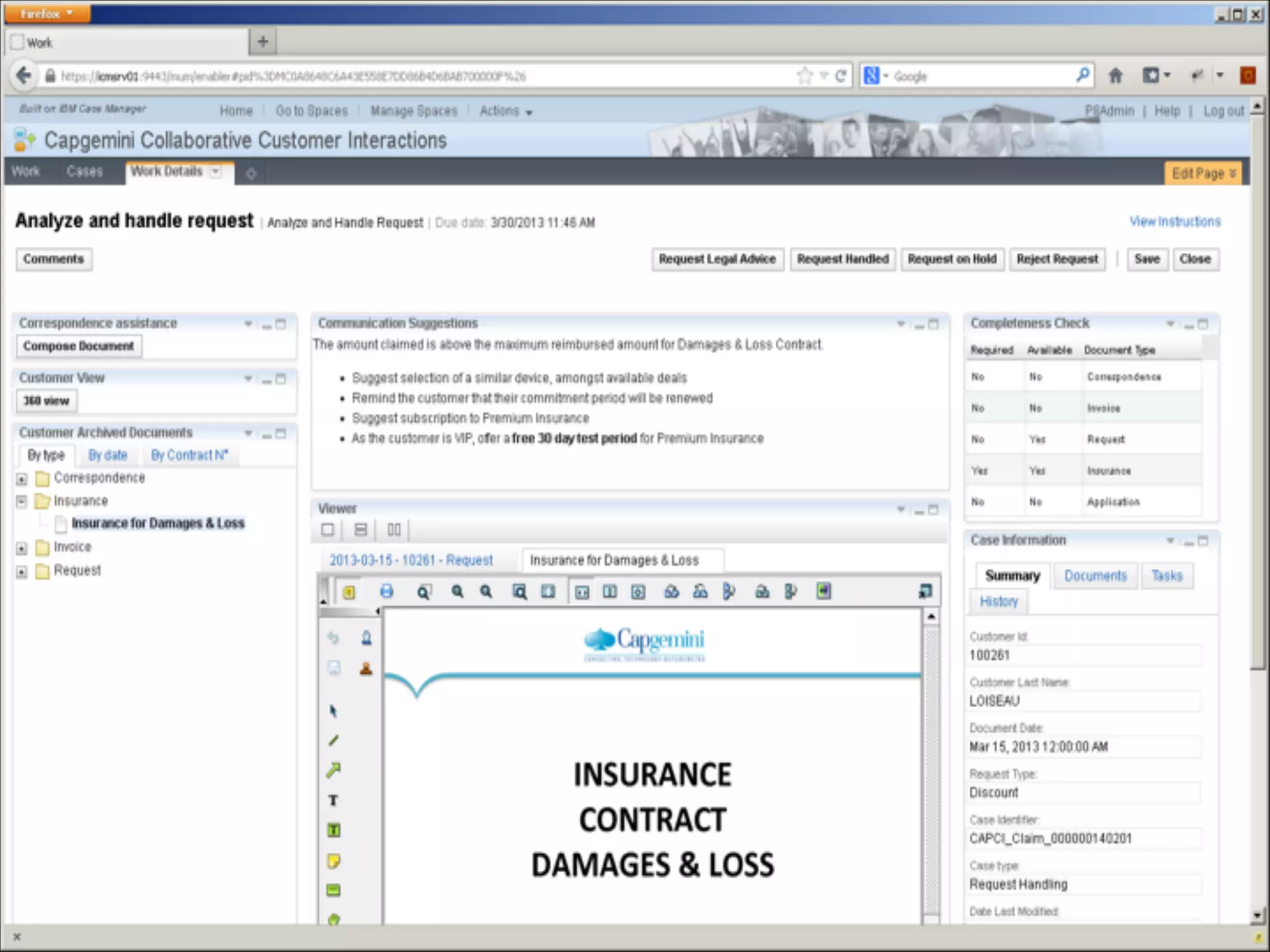Open the View Instructions link

click(x=1175, y=221)
